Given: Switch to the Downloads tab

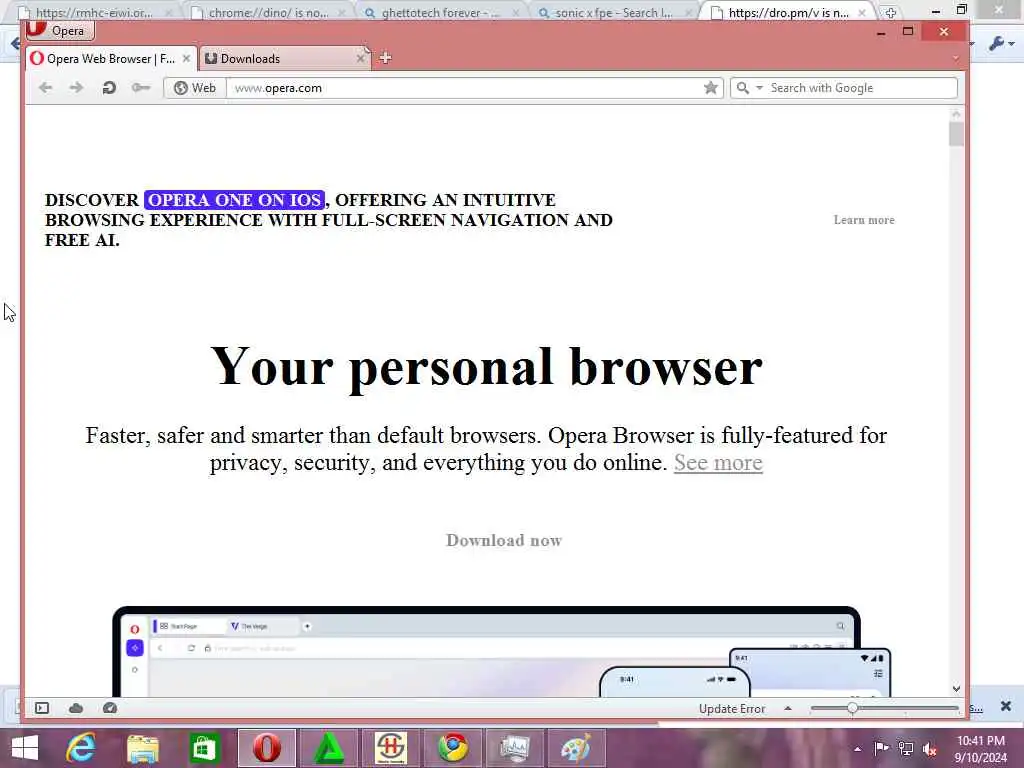Looking at the screenshot, I should coord(285,59).
